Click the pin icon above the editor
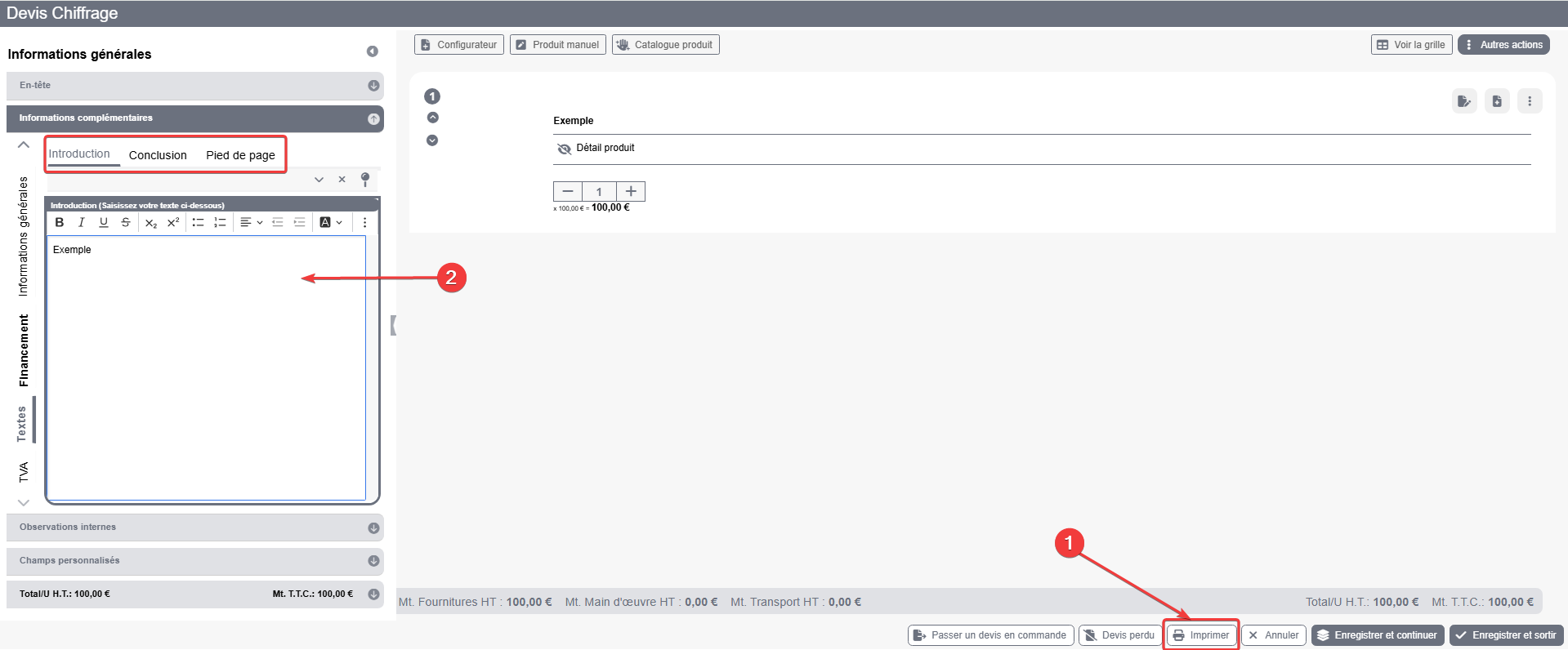 click(x=365, y=180)
